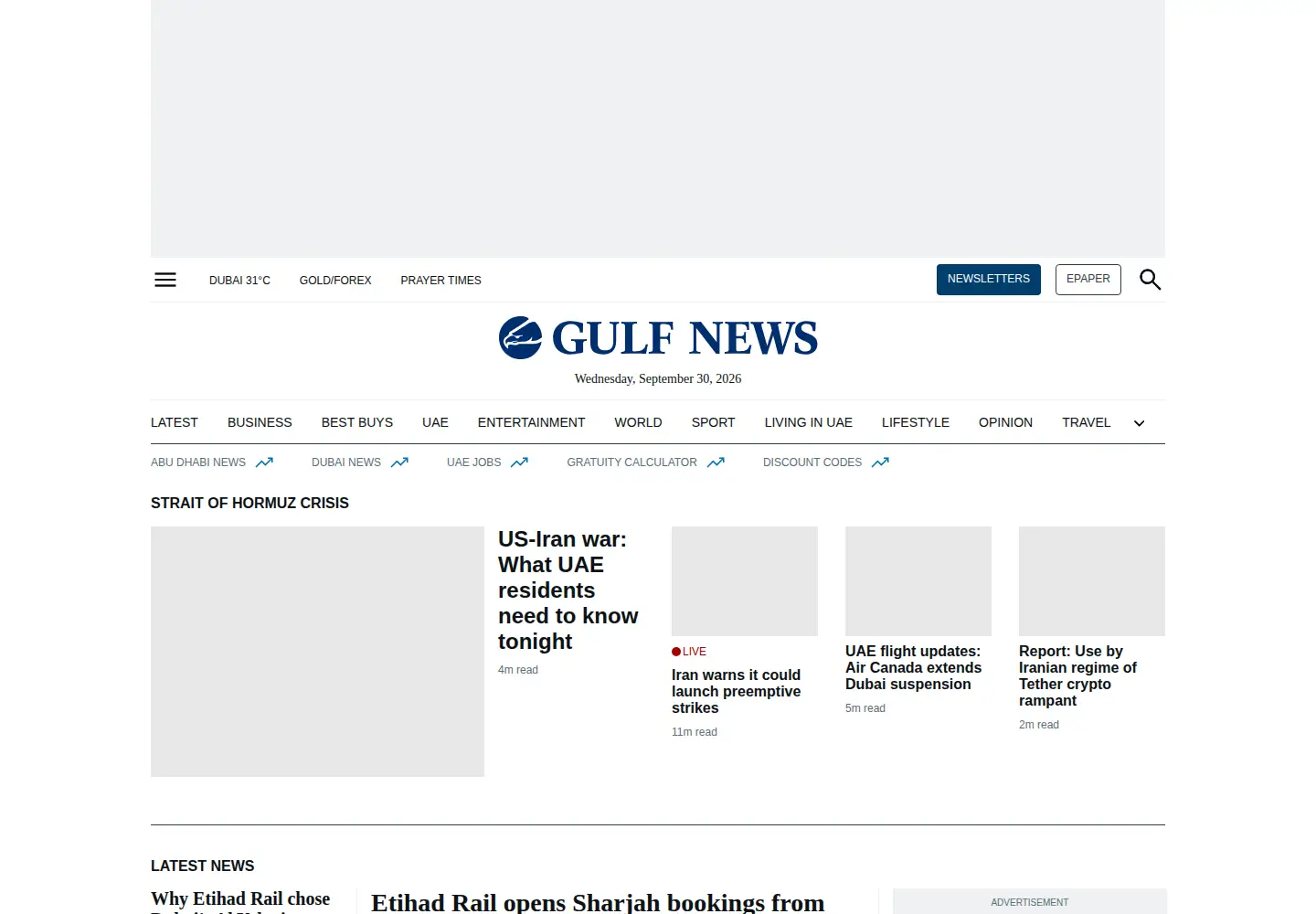Select the UAE menu item
The image size is (1316, 914).
pyautogui.click(x=435, y=422)
